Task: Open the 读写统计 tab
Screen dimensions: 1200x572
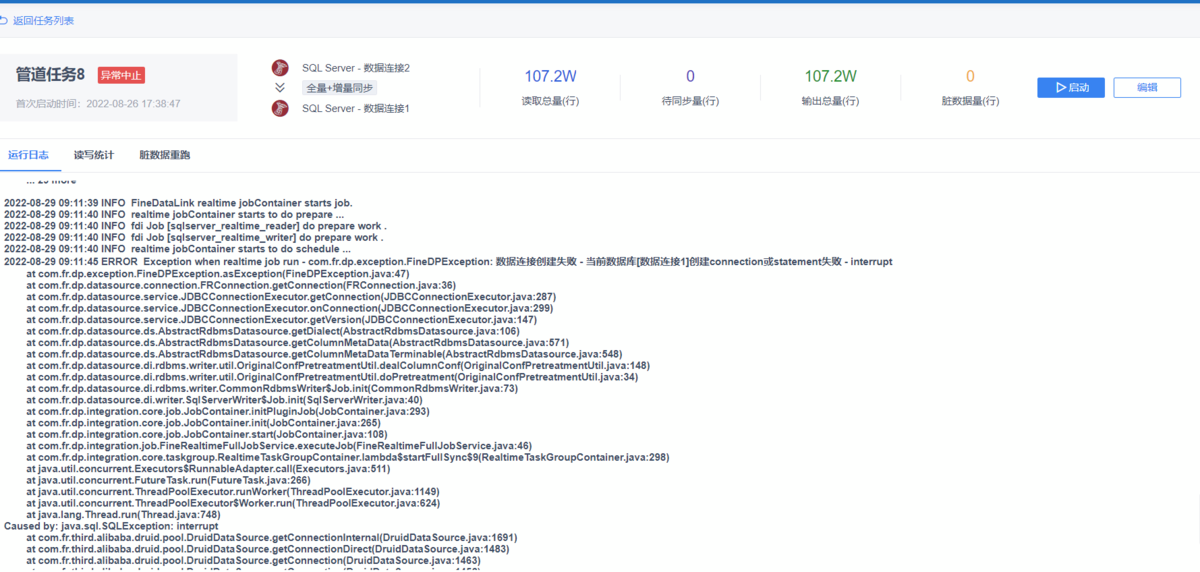Action: 94,155
